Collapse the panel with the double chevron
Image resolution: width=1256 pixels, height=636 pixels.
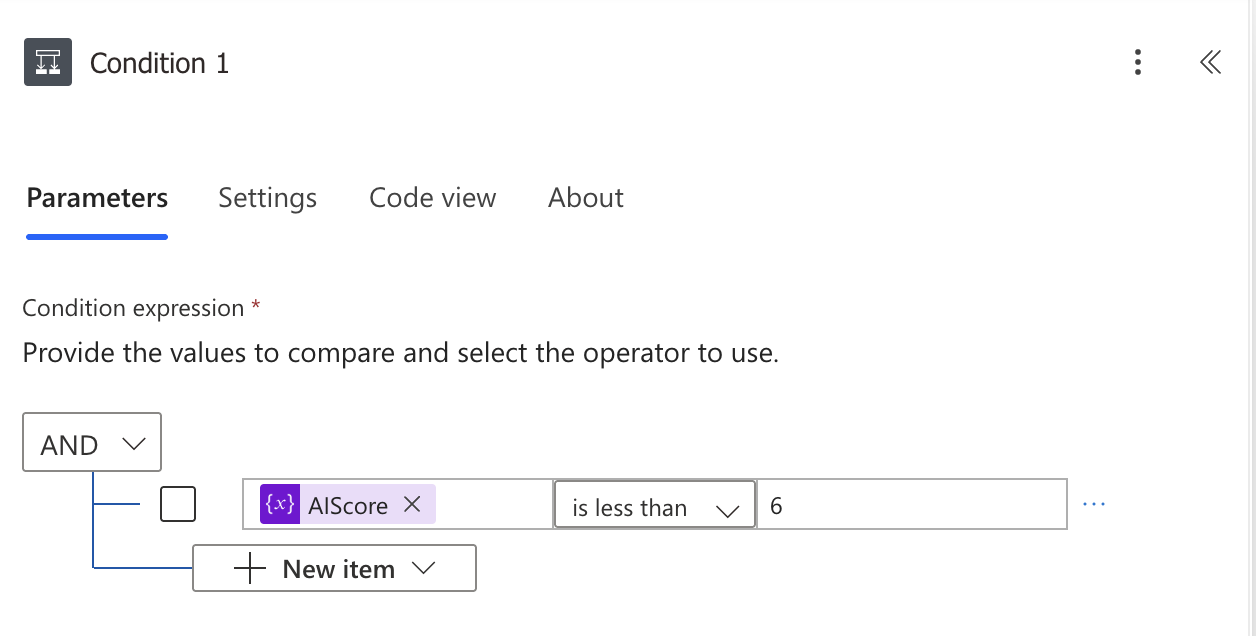1210,63
